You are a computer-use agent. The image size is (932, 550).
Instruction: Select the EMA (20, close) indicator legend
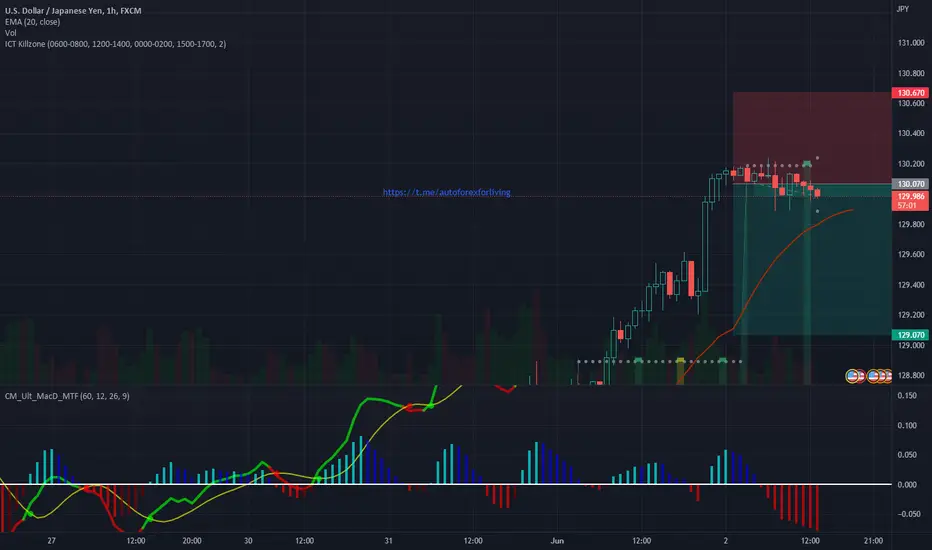pyautogui.click(x=32, y=22)
